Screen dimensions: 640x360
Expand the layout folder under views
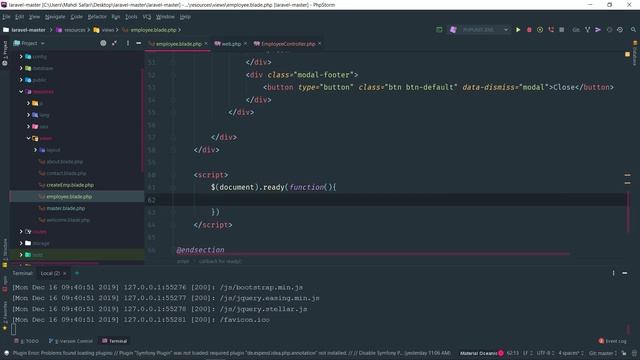click(35, 150)
